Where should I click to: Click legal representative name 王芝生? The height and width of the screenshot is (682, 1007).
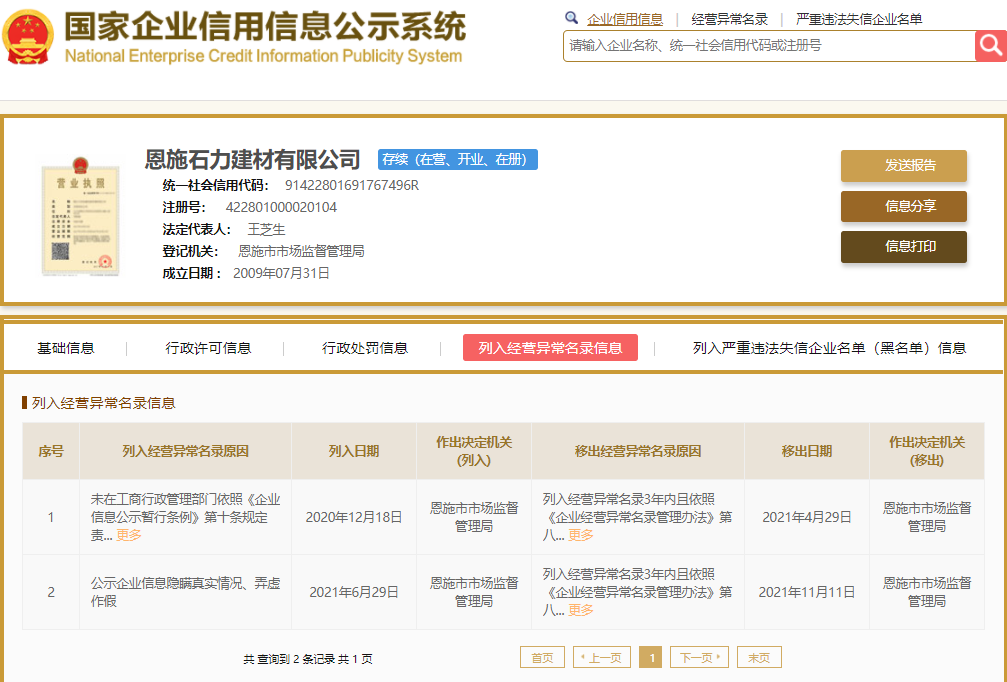tap(267, 229)
